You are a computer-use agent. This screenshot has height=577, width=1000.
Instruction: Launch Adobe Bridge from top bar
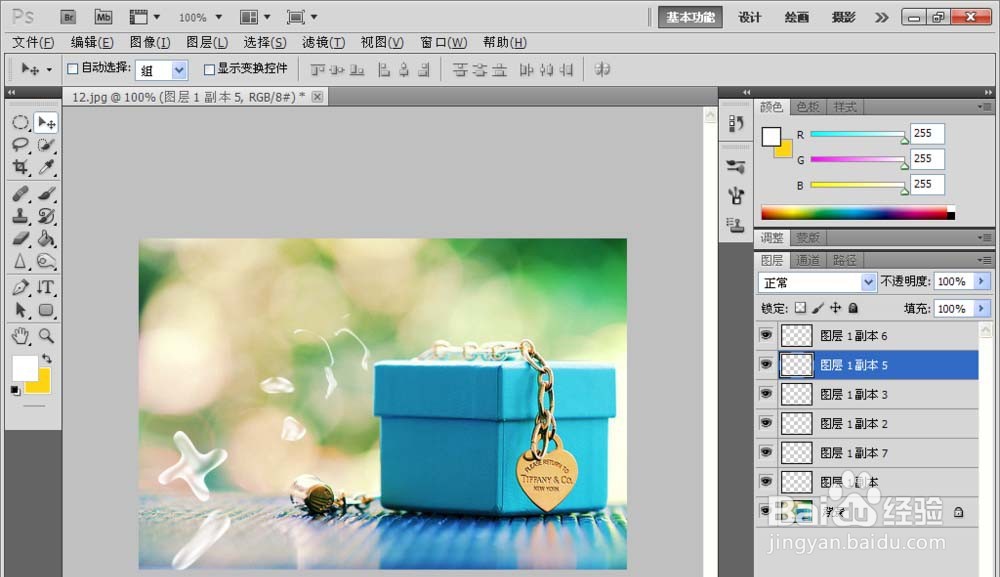(x=68, y=17)
